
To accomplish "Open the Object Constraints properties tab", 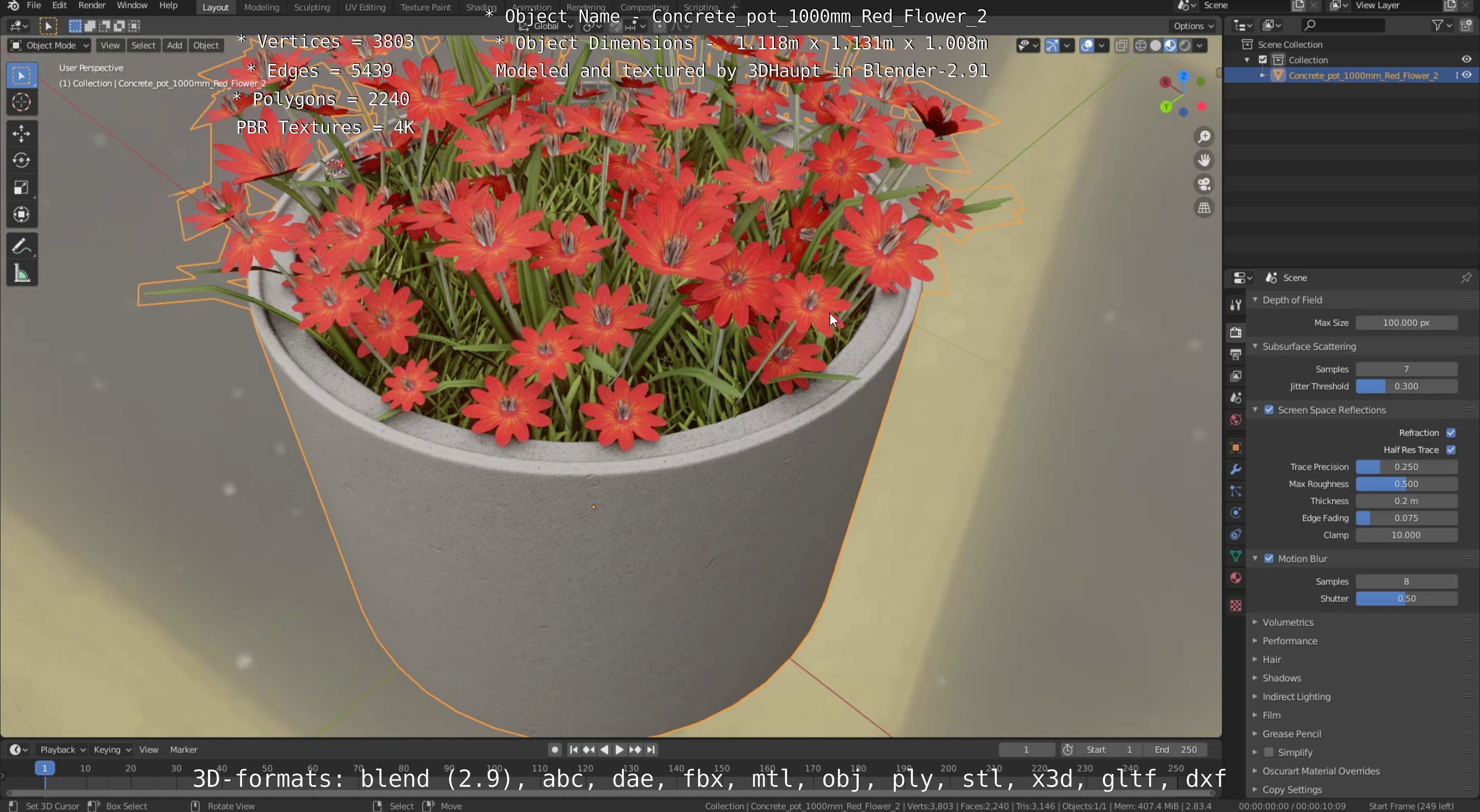I will 1235,535.
